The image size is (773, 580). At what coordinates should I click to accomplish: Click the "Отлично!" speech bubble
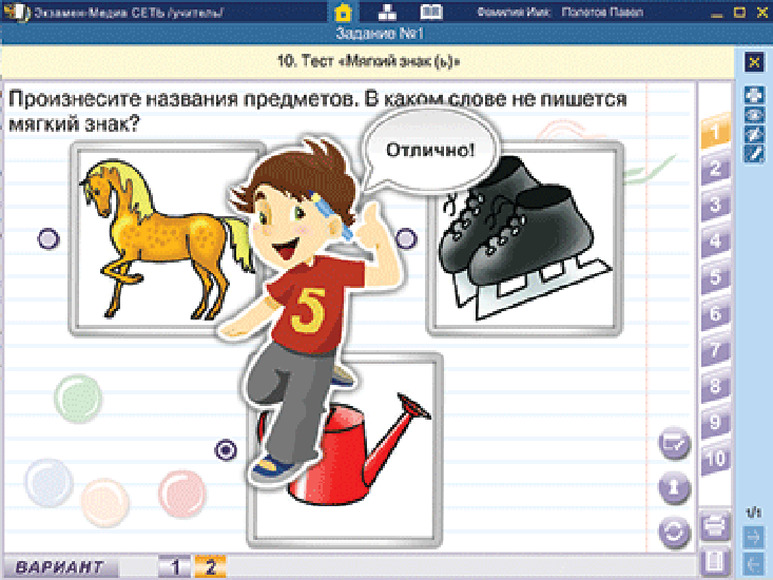coord(430,149)
